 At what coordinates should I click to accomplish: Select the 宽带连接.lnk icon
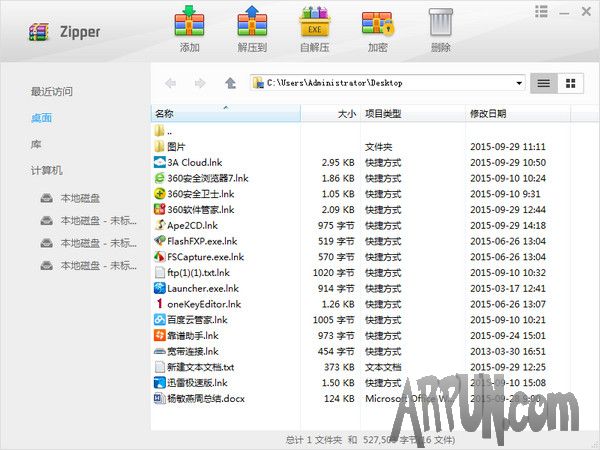[x=160, y=351]
